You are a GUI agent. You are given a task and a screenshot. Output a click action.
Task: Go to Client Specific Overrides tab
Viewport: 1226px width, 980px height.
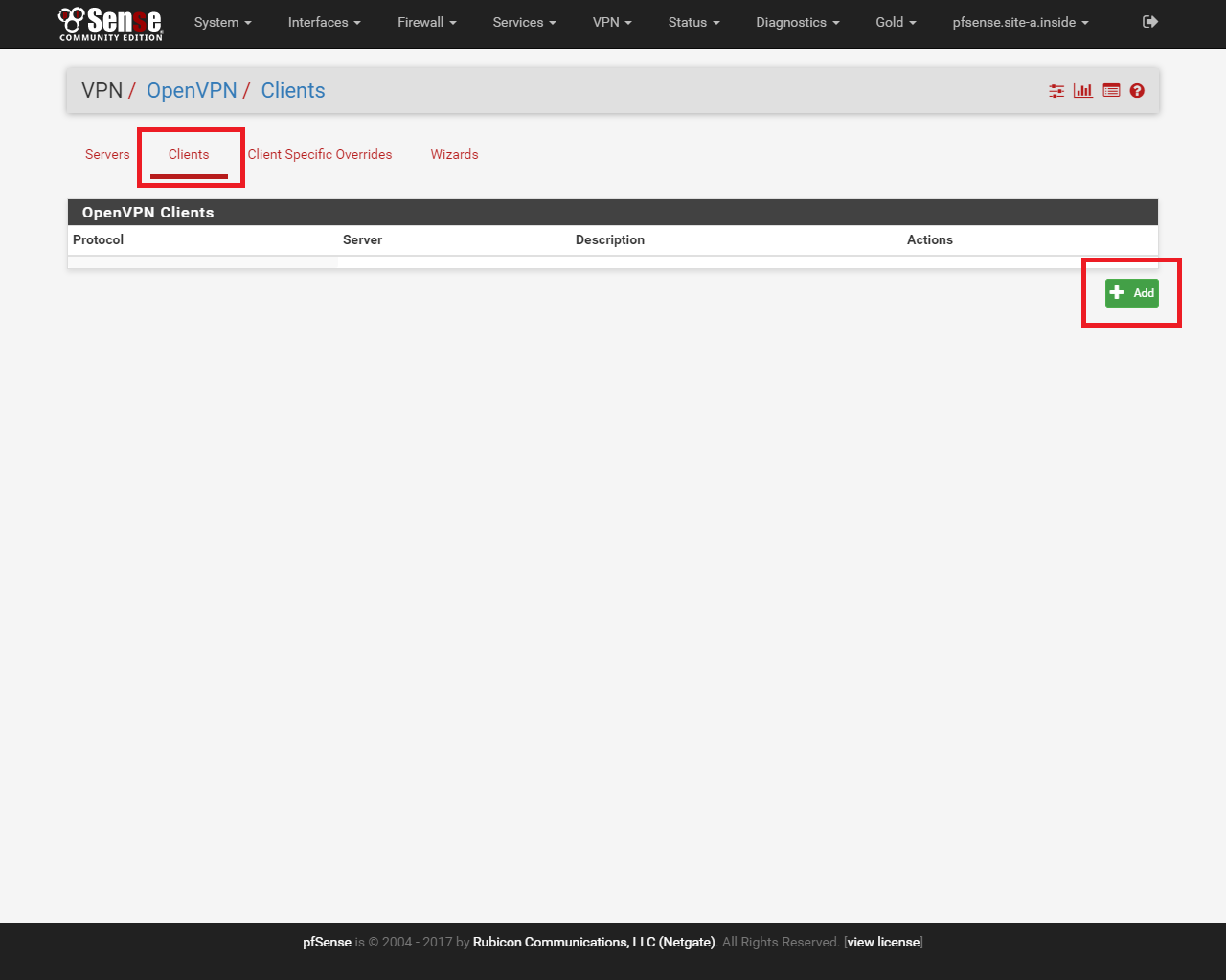tap(320, 154)
